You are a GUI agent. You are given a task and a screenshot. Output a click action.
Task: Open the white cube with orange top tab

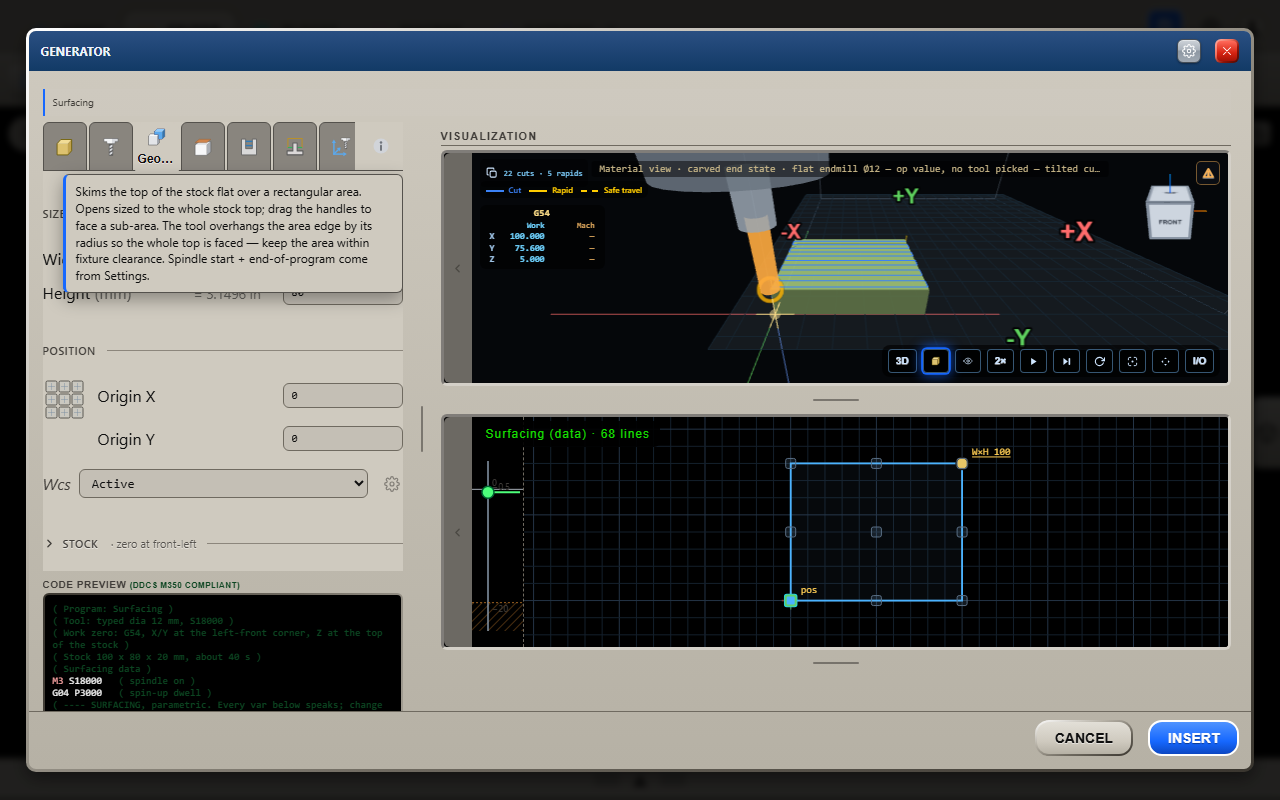[x=202, y=147]
